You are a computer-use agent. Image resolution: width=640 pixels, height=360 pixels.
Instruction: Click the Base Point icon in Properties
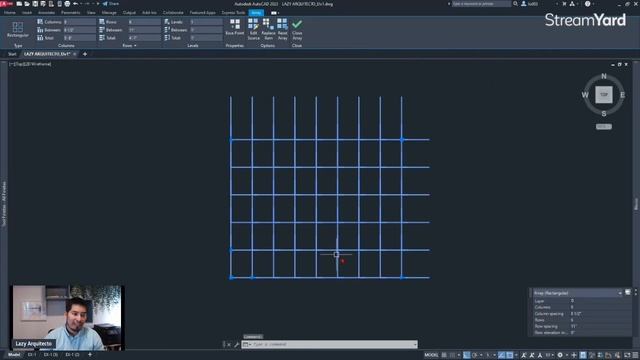pos(235,24)
